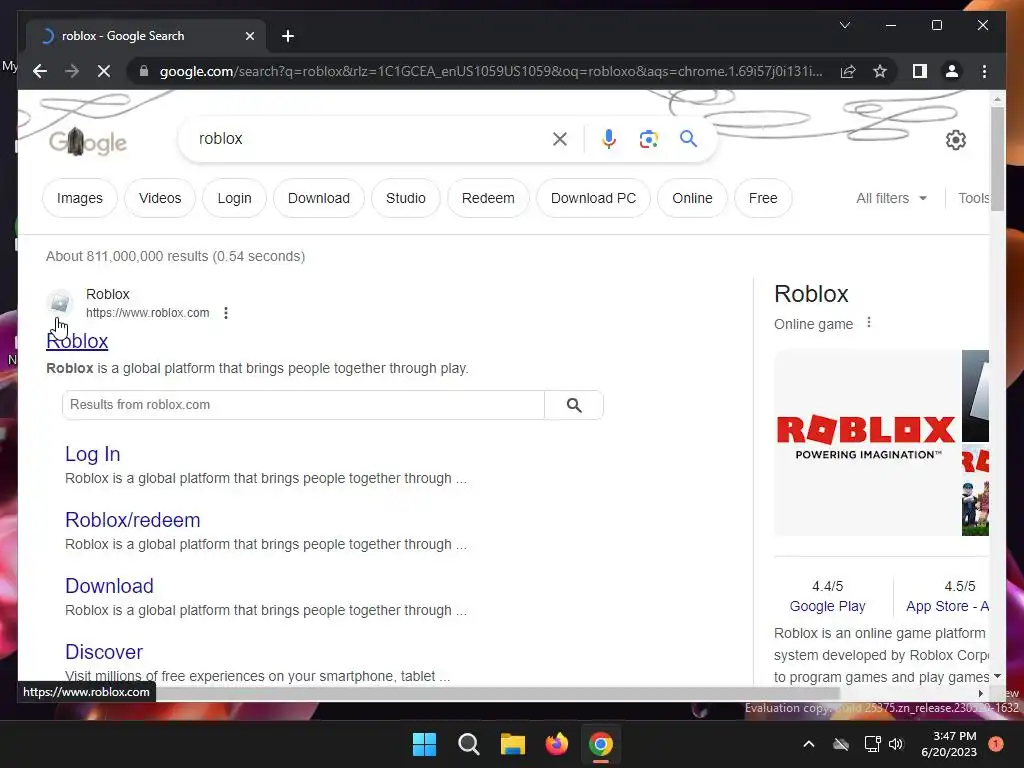This screenshot has height=768, width=1024.
Task: Open Chrome's three-dot menu
Action: [984, 71]
